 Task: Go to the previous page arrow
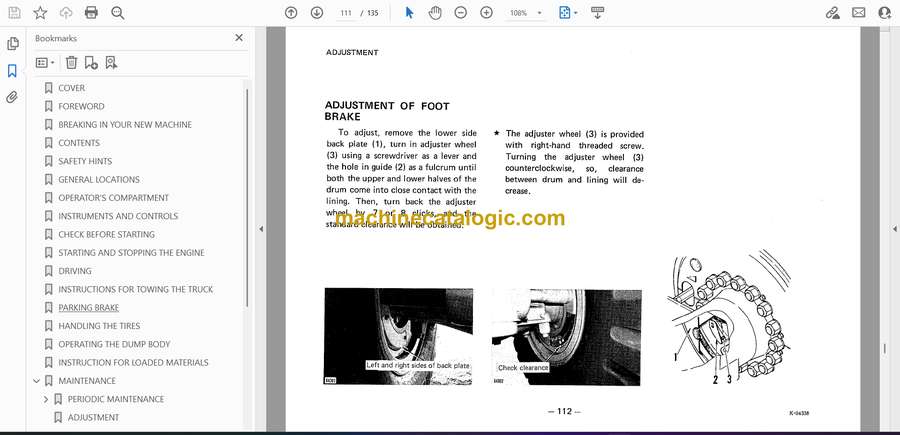click(291, 13)
